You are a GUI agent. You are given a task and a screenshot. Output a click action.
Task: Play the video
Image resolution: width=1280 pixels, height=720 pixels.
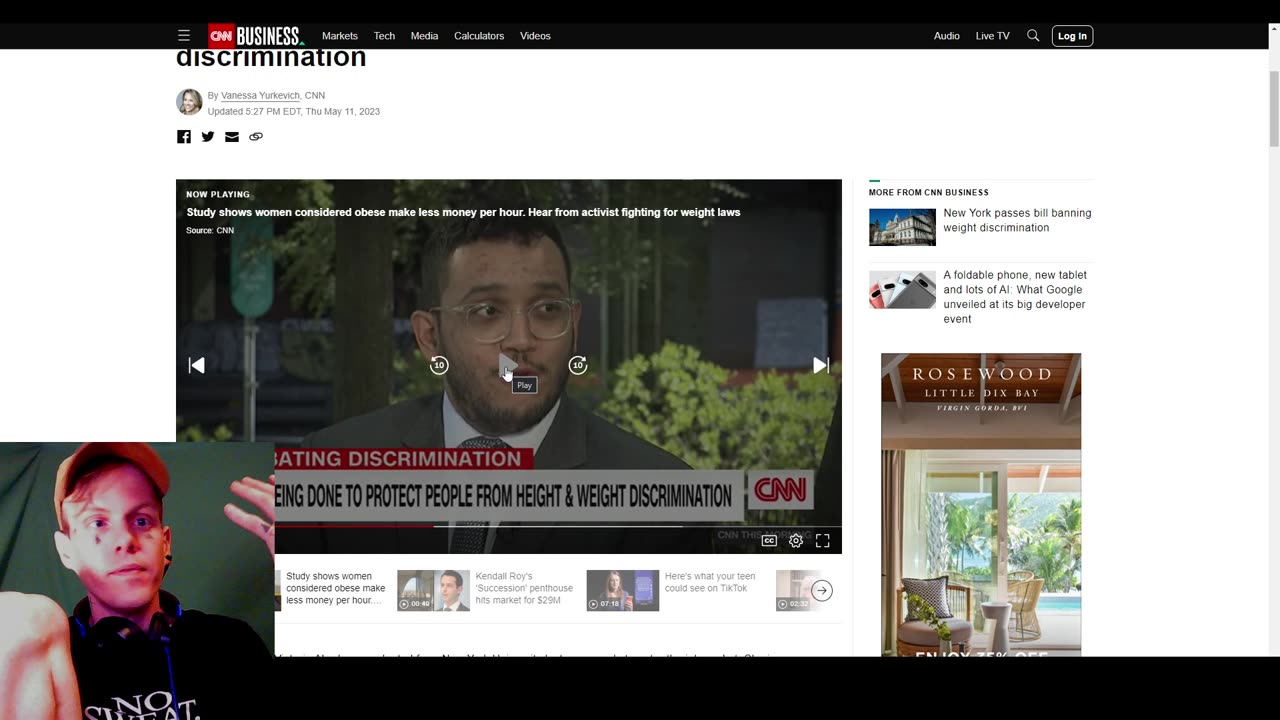(x=508, y=366)
